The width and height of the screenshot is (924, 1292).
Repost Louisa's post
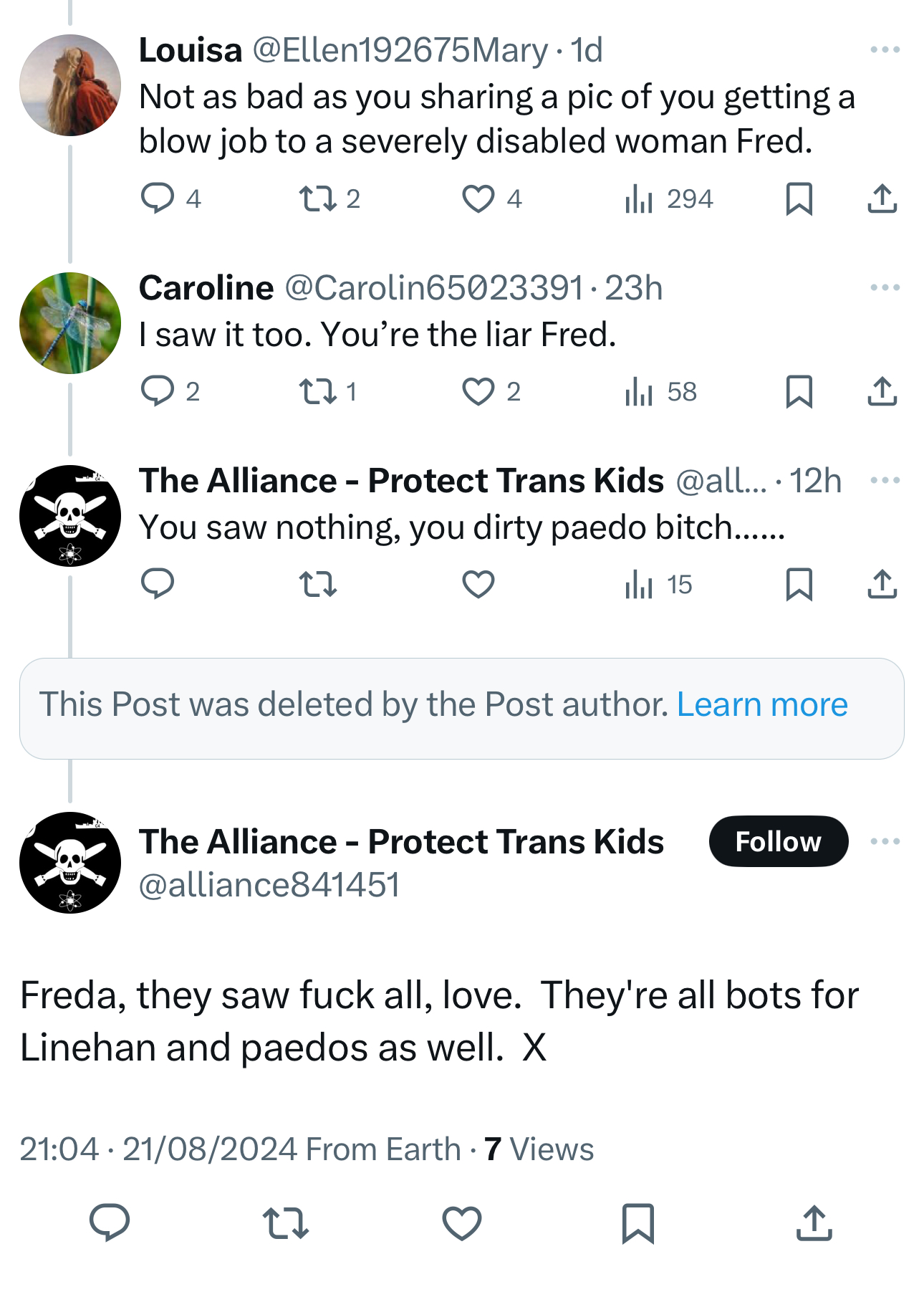[317, 198]
